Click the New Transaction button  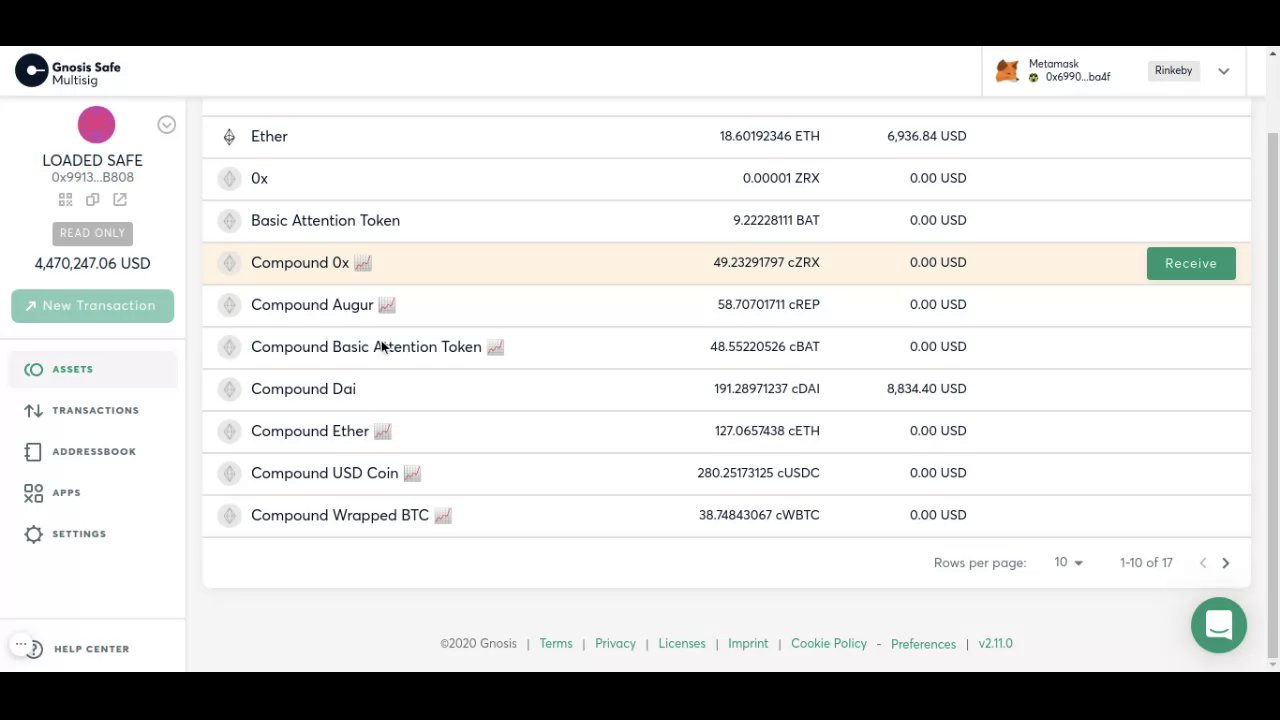(92, 306)
